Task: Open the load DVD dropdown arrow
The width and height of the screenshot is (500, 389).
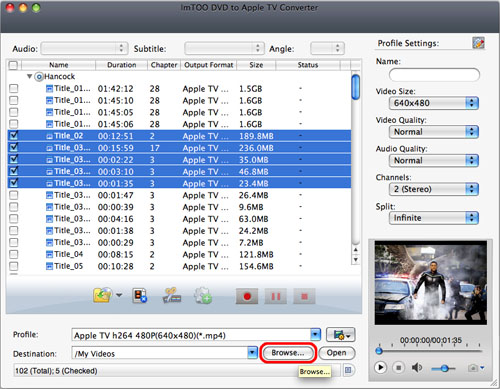Action: (119, 295)
